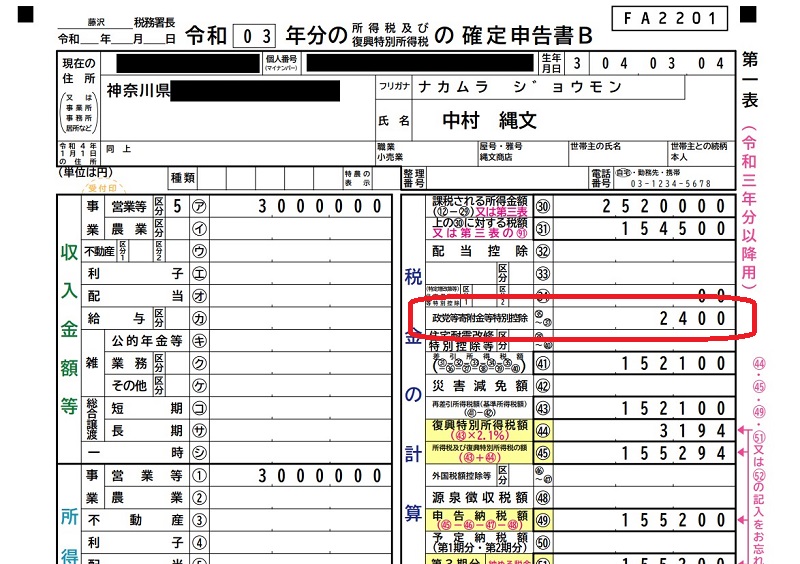Click the circled ア marker beside 営業等 income

tap(200, 206)
